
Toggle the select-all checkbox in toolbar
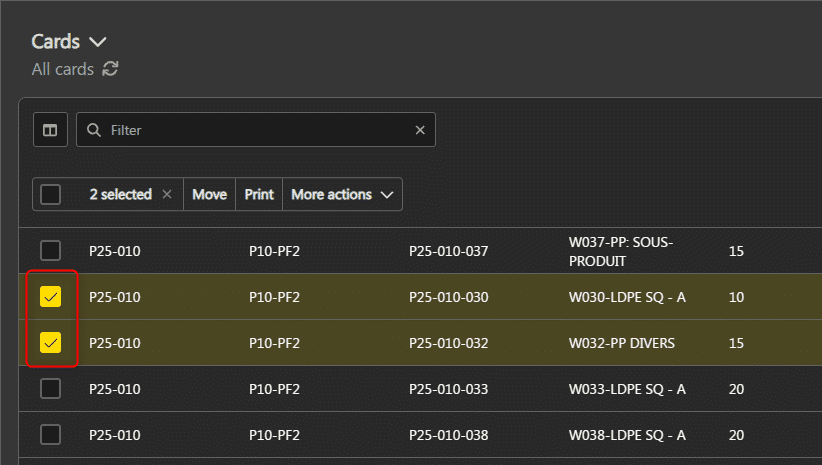click(x=51, y=194)
